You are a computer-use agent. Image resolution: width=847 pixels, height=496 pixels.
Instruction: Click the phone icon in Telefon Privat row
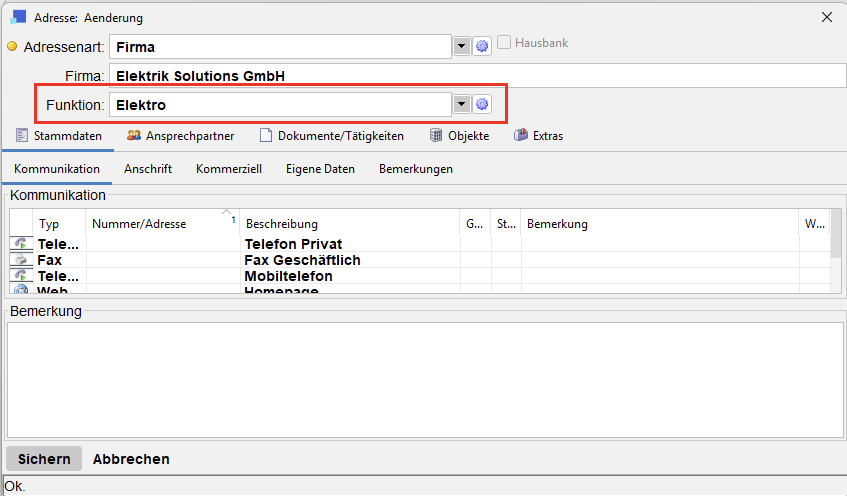pos(20,244)
